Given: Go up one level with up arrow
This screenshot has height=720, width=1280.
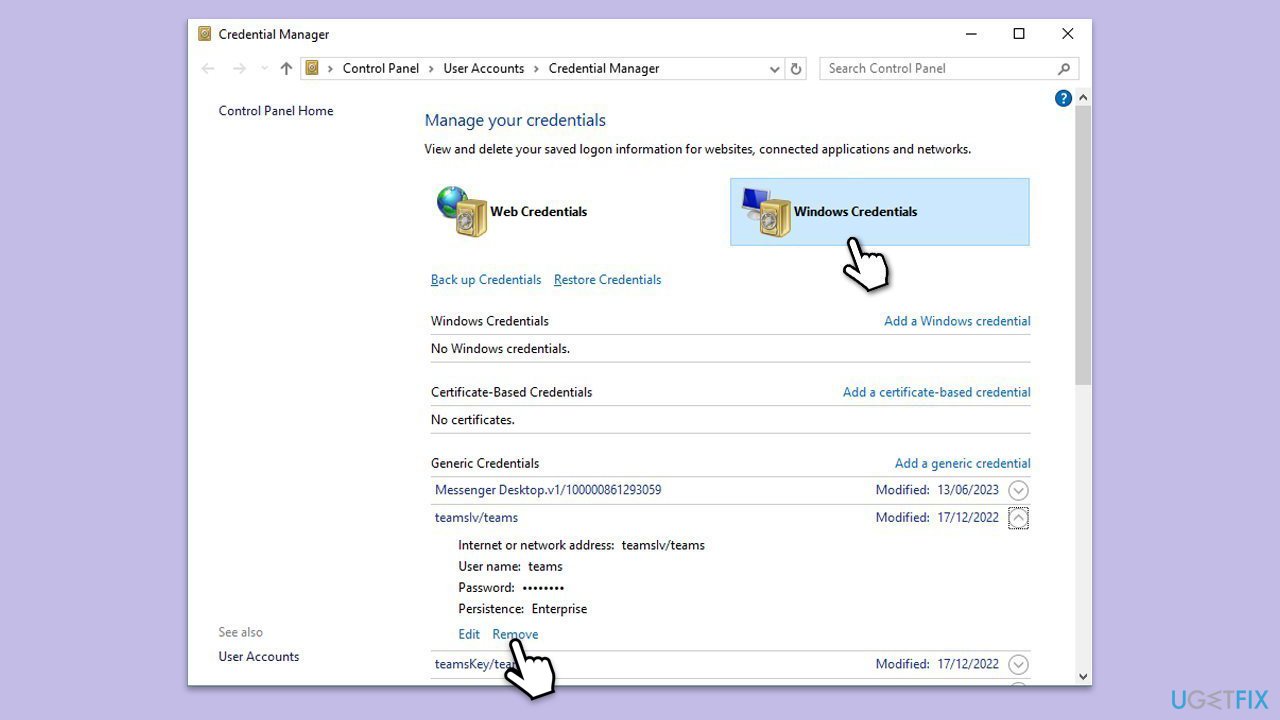Looking at the screenshot, I should tap(287, 69).
